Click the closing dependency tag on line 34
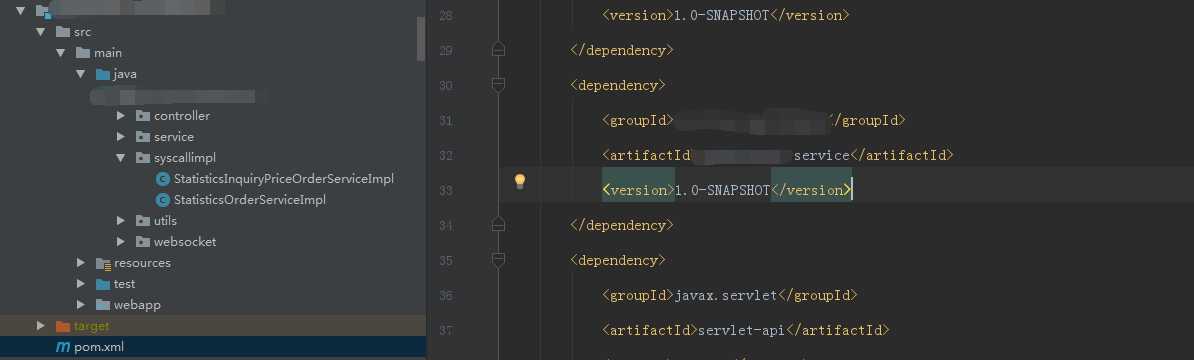The width and height of the screenshot is (1194, 360). pos(621,225)
